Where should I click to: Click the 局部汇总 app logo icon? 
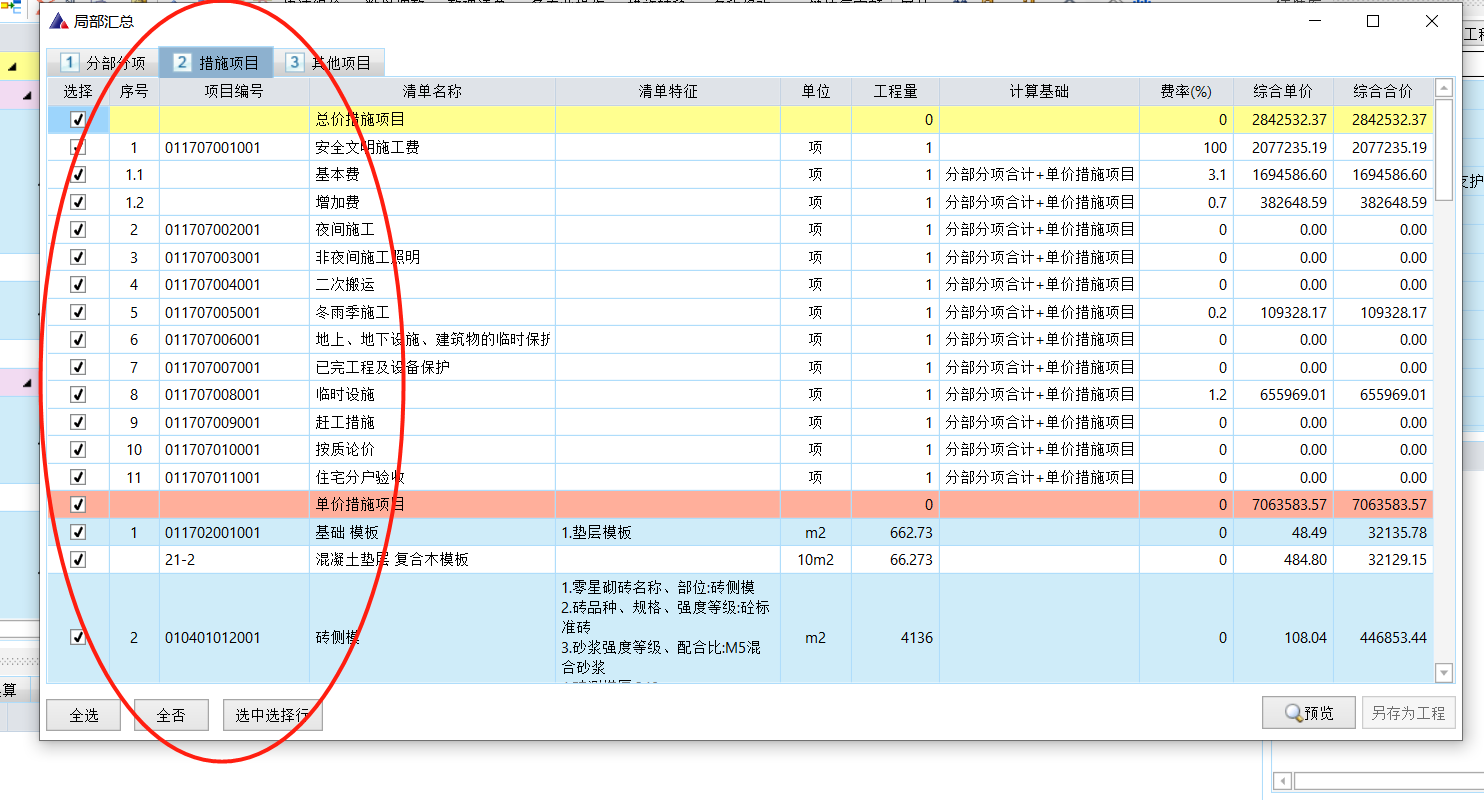[x=59, y=21]
